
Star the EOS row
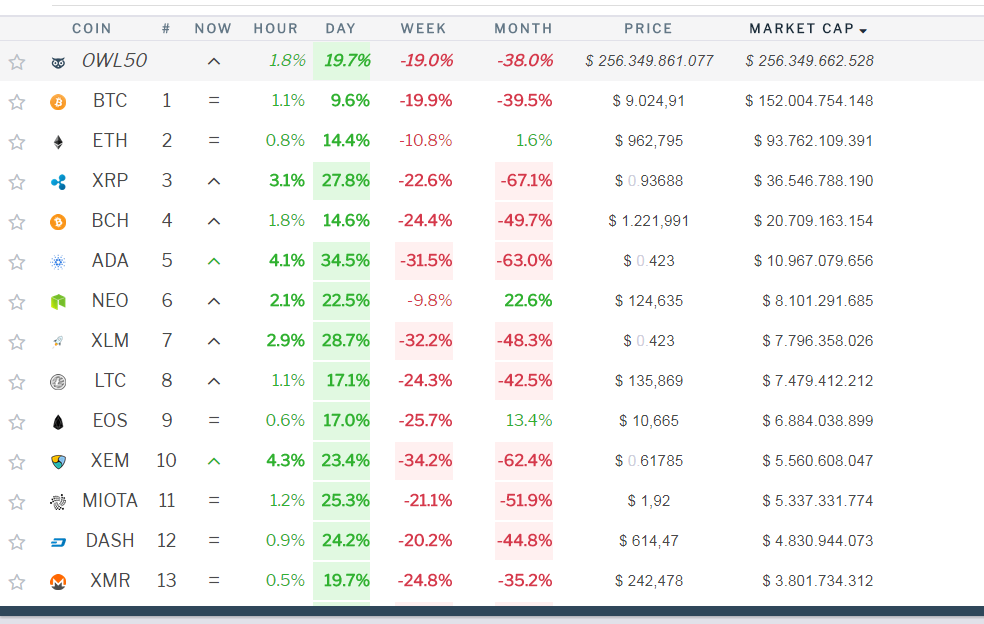[17, 422]
